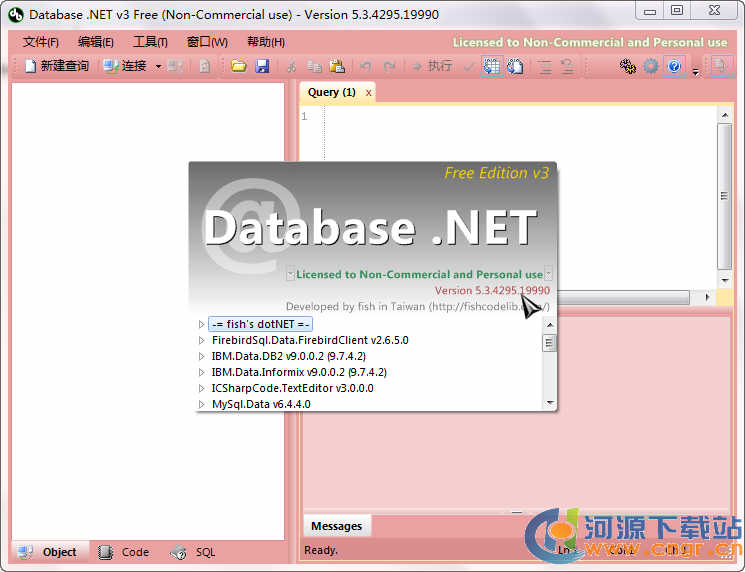
Task: Open the 连接 dropdown arrow
Action: [x=158, y=66]
